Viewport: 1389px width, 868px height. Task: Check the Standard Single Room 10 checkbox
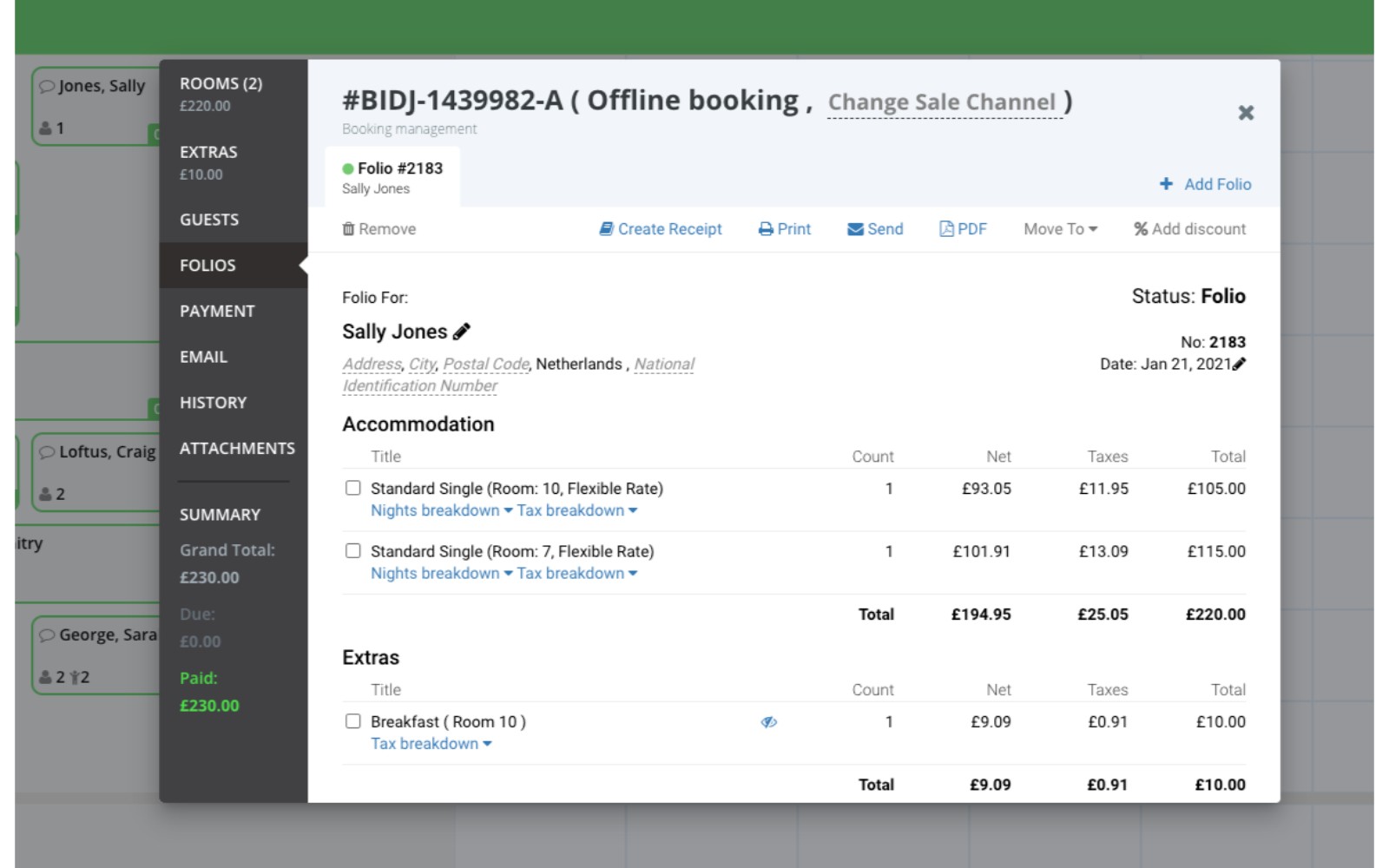[x=352, y=488]
